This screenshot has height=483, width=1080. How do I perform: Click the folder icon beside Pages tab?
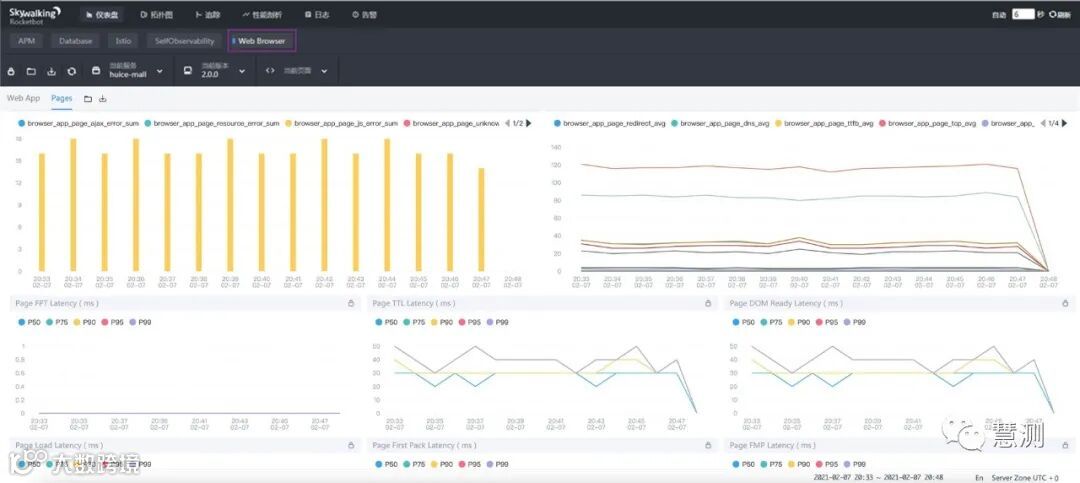(x=87, y=99)
